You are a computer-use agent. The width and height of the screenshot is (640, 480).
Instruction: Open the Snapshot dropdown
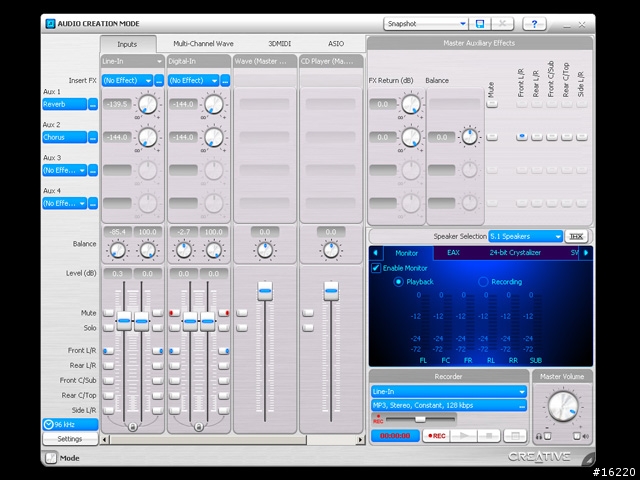click(x=426, y=24)
